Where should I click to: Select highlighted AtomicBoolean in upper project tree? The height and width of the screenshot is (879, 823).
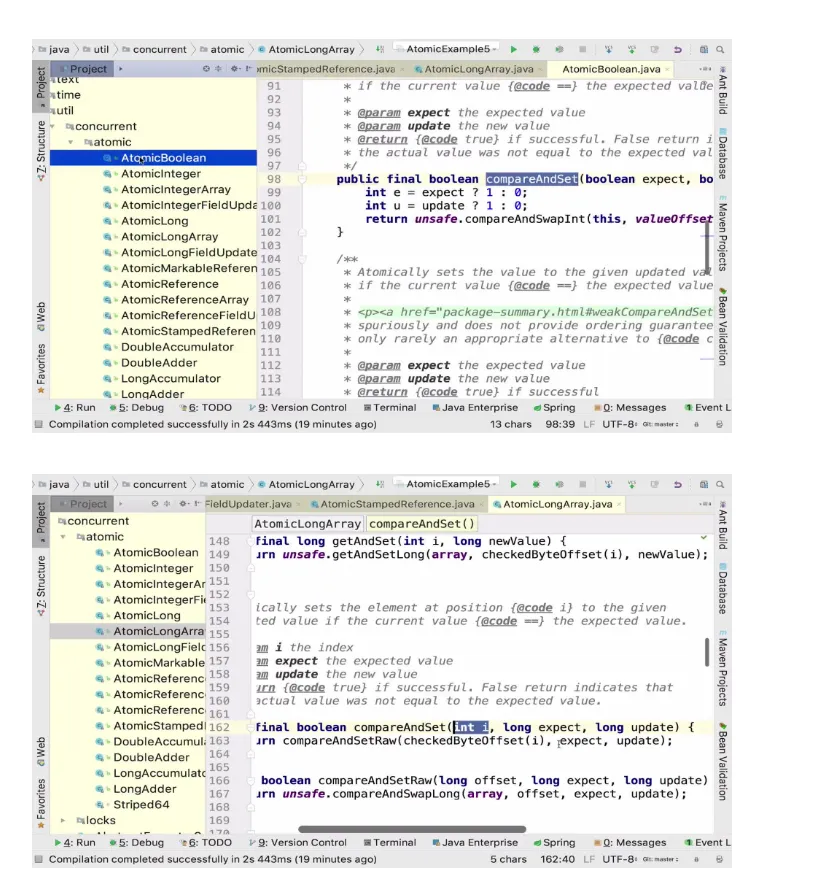pyautogui.click(x=153, y=158)
